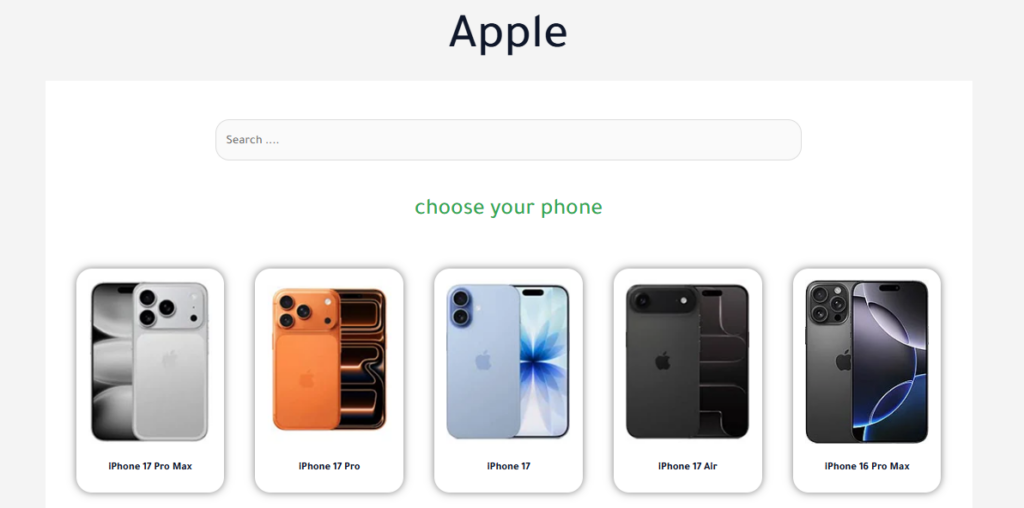Click the Apple logo on the blue iPhone 17
The width and height of the screenshot is (1024, 508).
pyautogui.click(x=483, y=360)
